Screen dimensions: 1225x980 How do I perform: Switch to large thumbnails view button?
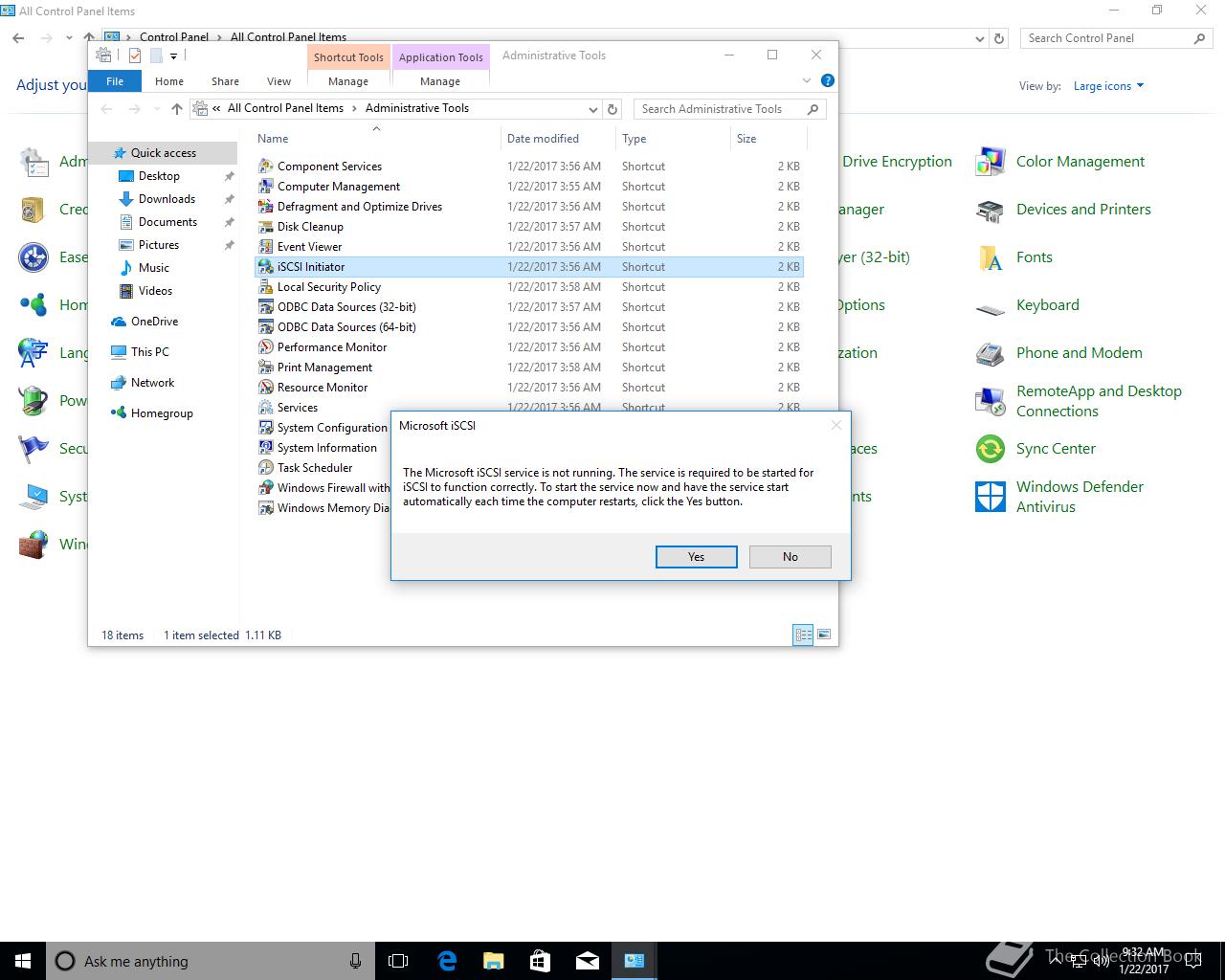[x=824, y=635]
